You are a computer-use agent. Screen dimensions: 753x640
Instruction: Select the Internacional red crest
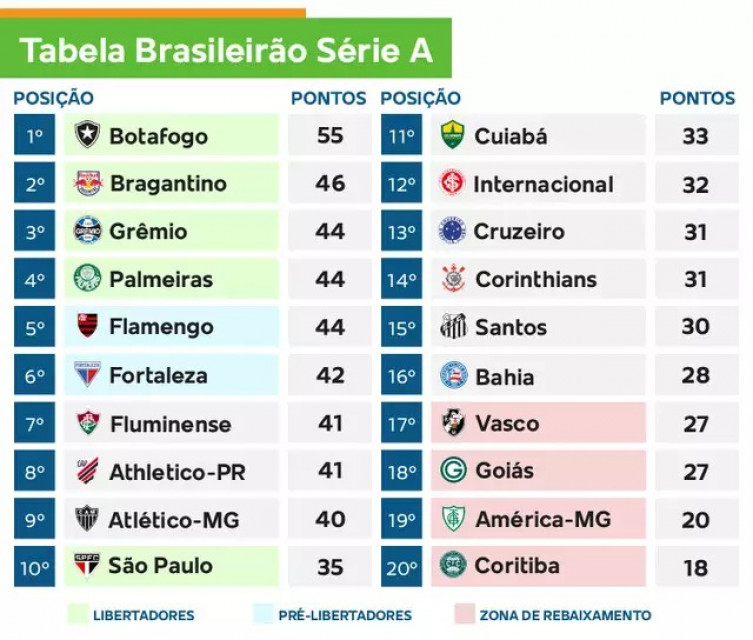[452, 183]
